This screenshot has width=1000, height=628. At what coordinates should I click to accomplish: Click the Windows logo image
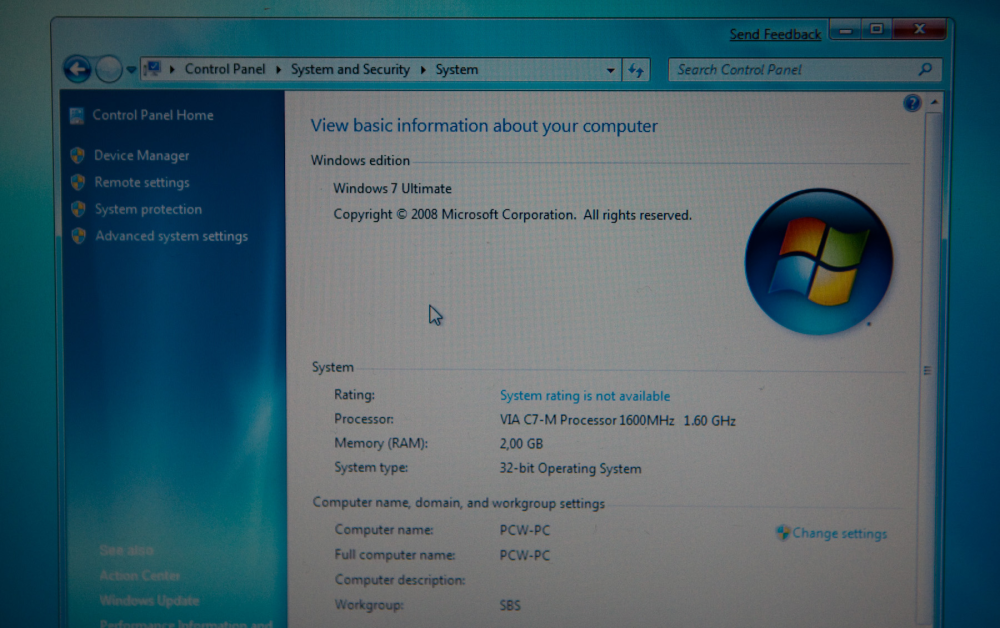click(x=819, y=261)
